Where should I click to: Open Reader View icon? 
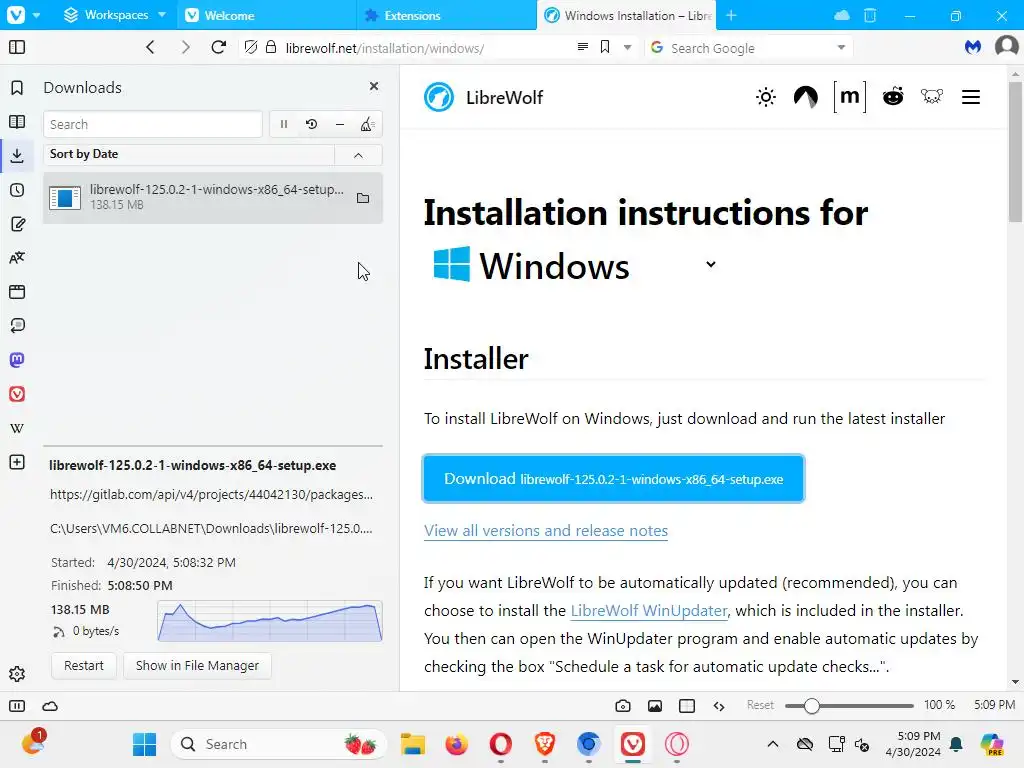tap(583, 47)
